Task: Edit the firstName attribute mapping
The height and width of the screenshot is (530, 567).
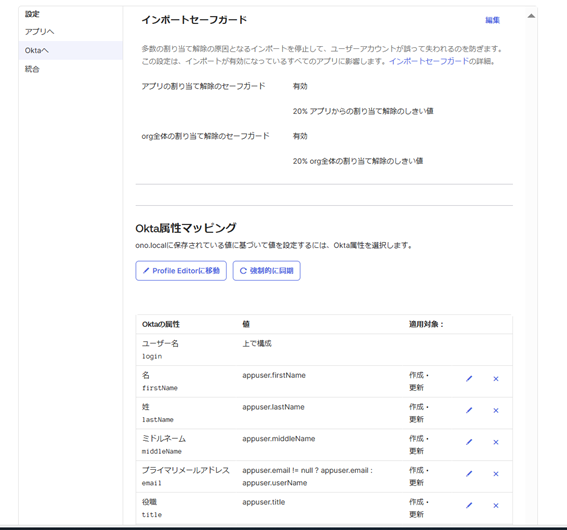Action: click(469, 379)
